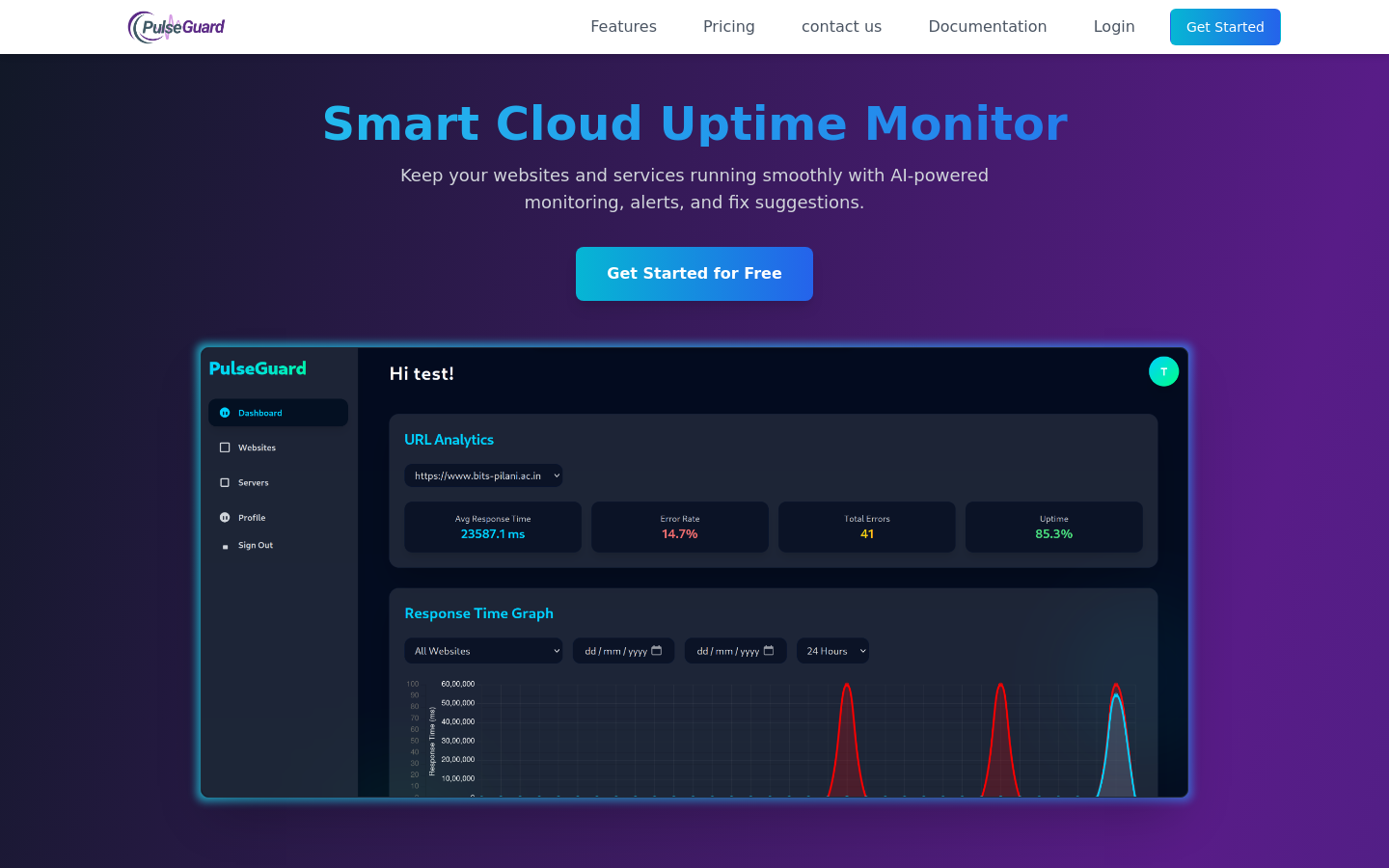The image size is (1389, 868).
Task: Expand the 24 Hours time range dropdown
Action: (x=832, y=651)
